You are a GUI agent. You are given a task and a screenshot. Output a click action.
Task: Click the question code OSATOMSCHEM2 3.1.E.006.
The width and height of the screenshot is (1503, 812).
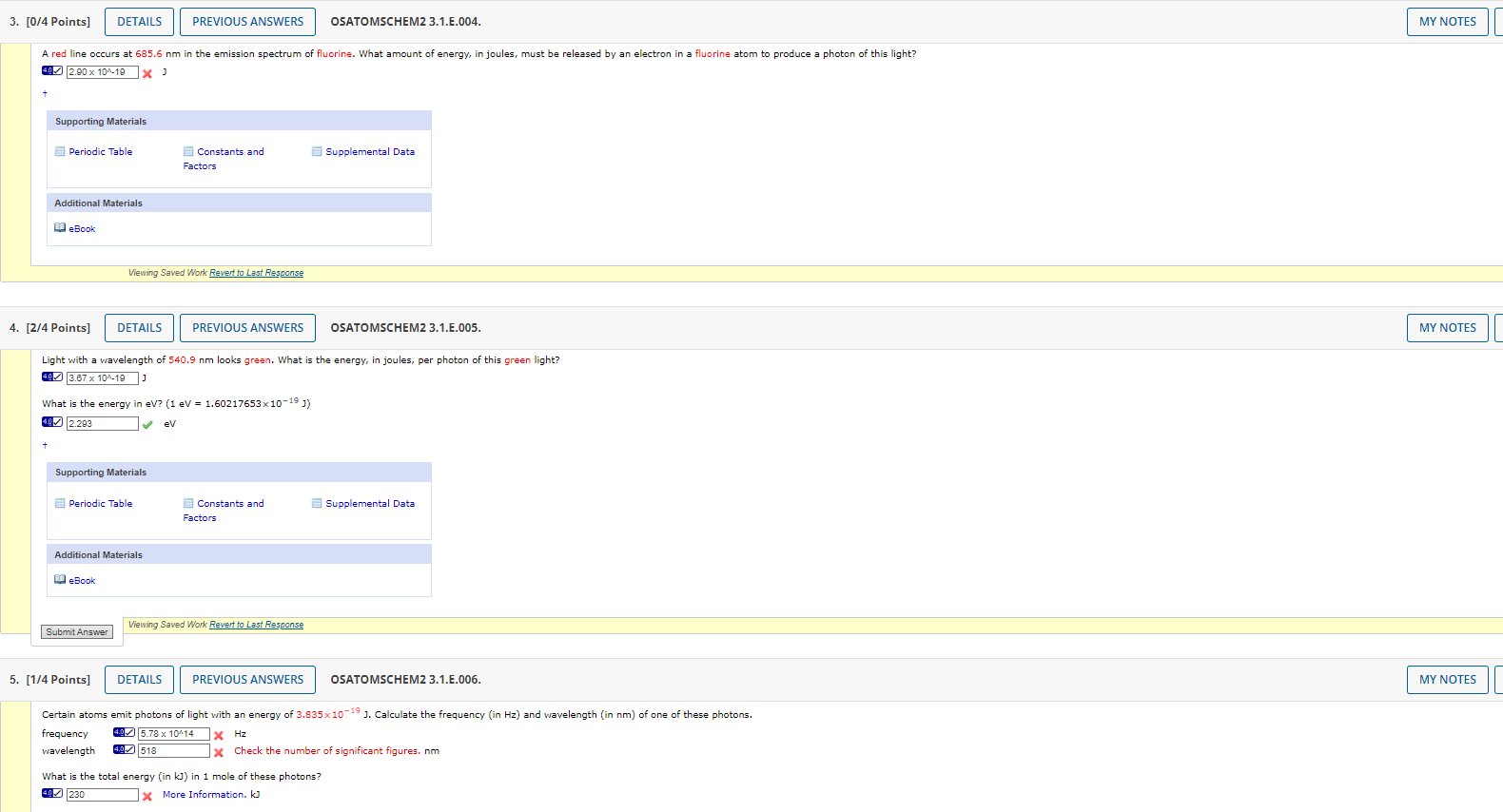click(405, 680)
